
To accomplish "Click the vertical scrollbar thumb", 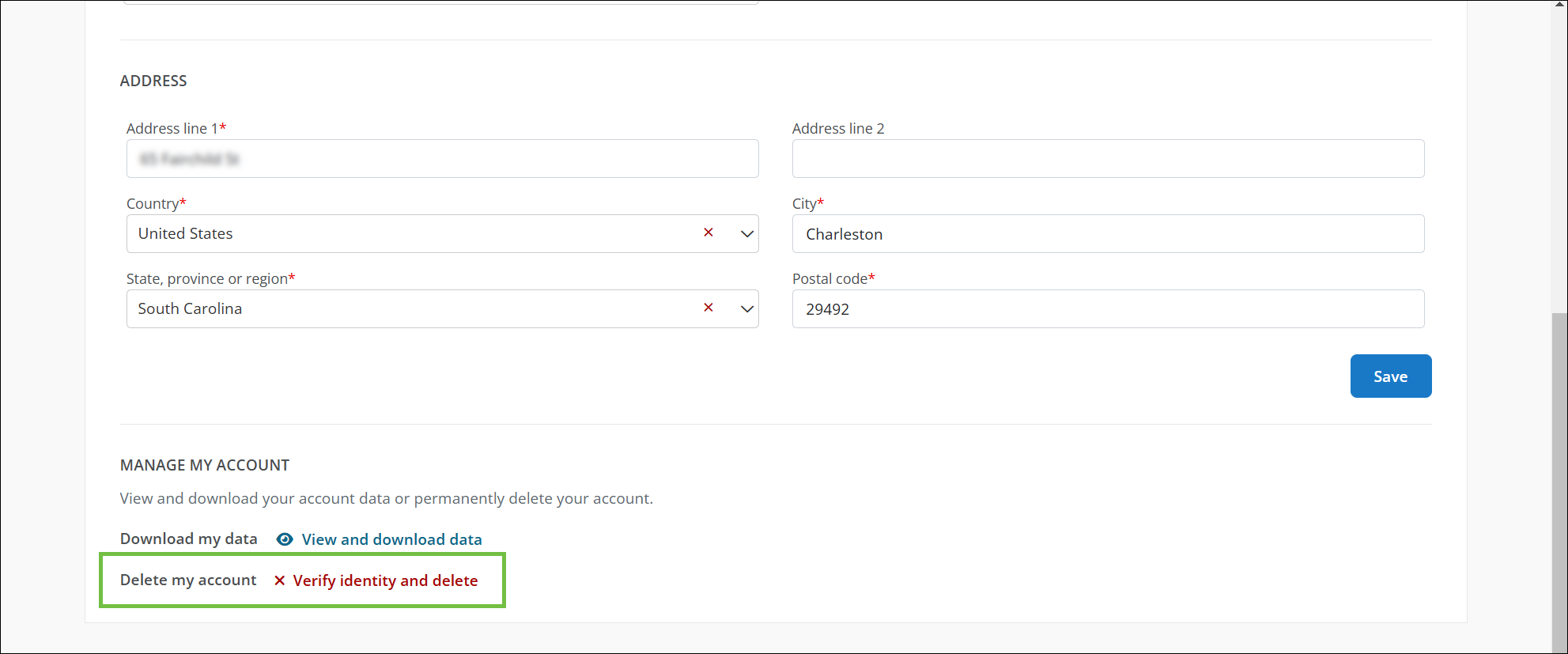I will [x=1559, y=482].
